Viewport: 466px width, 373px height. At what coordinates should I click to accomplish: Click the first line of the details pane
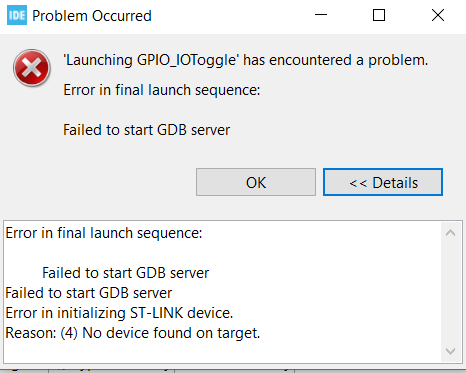point(104,233)
